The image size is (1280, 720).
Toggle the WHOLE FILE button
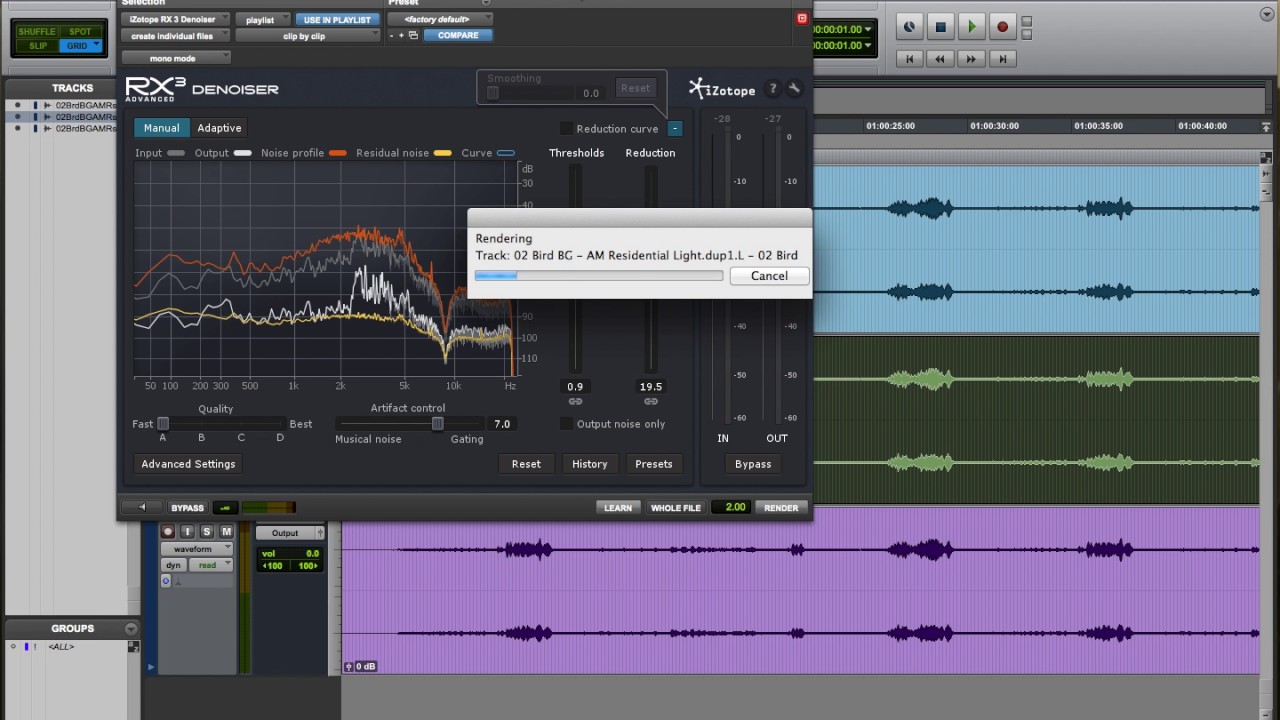coord(676,508)
